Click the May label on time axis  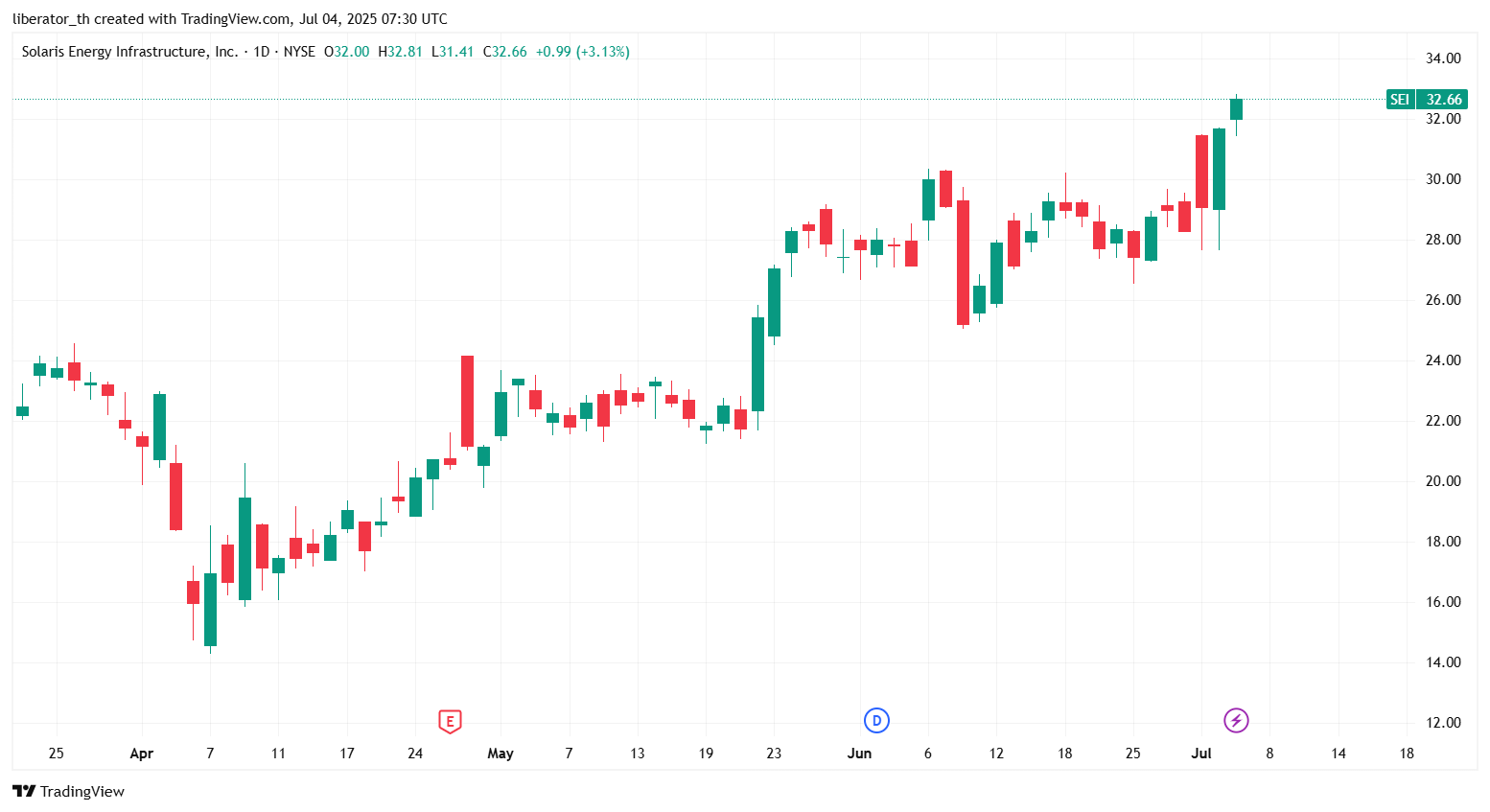(x=501, y=754)
